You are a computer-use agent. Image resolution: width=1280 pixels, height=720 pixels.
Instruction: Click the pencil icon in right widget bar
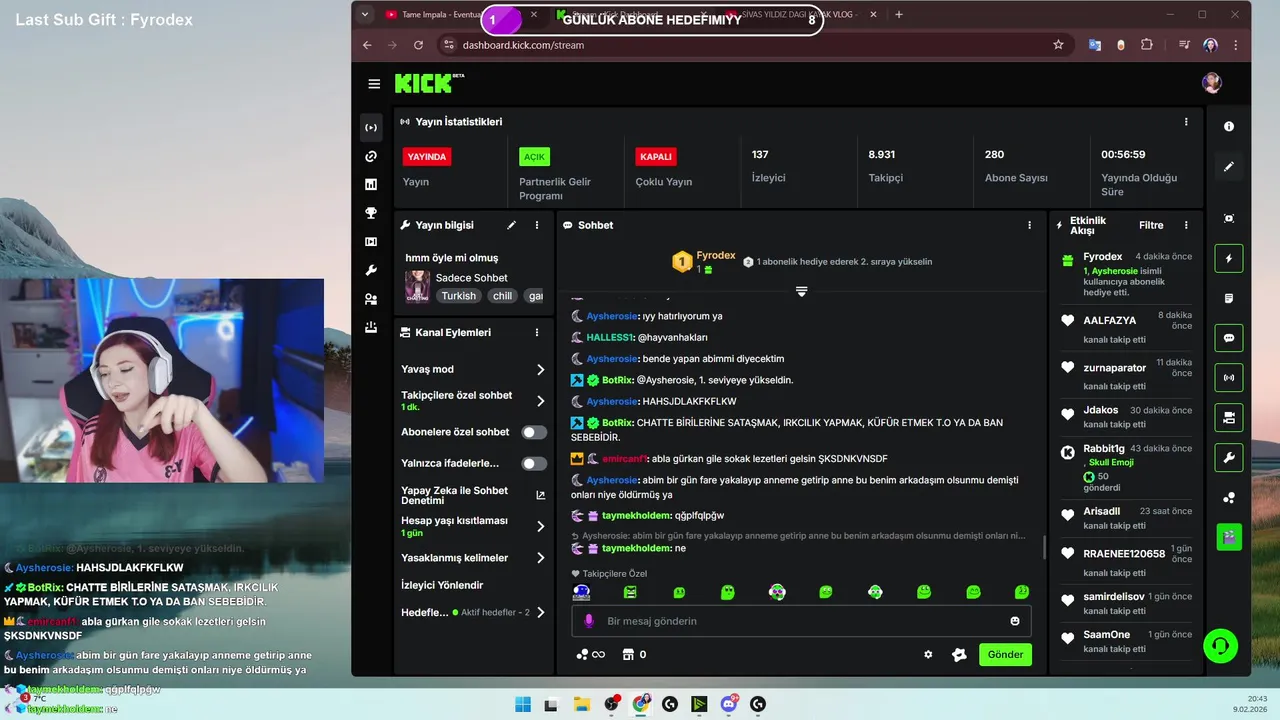click(1229, 167)
